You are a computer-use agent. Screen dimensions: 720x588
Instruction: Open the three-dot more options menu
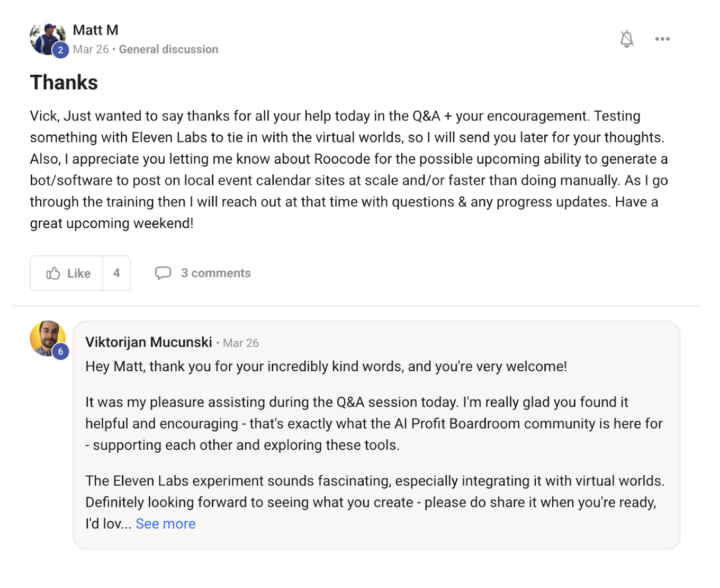point(662,39)
